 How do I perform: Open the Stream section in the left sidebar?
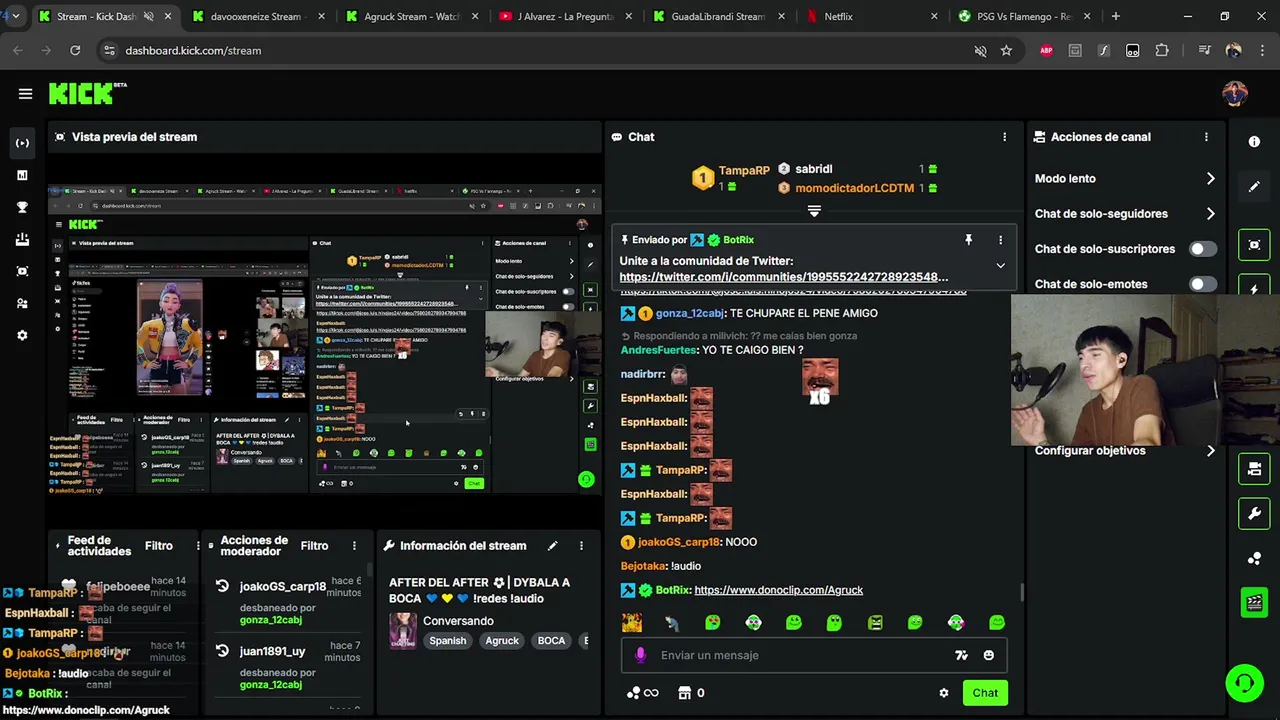click(22, 143)
